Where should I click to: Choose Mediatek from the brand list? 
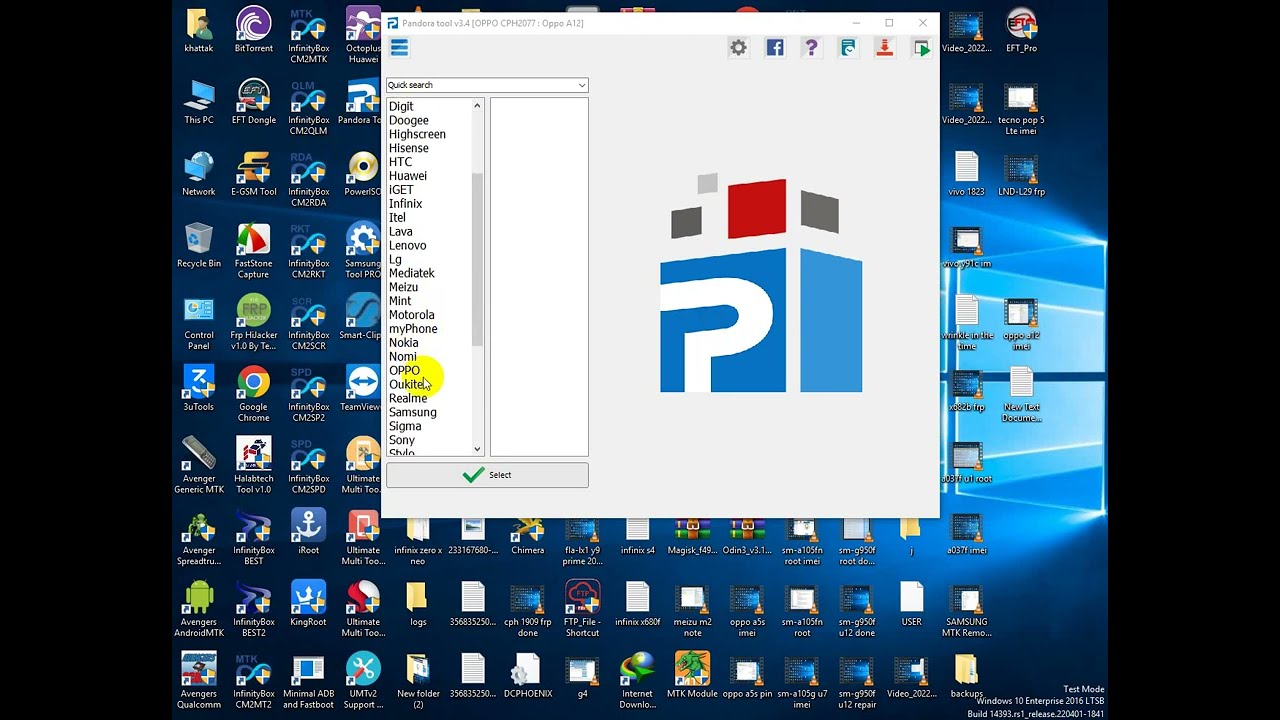click(411, 273)
